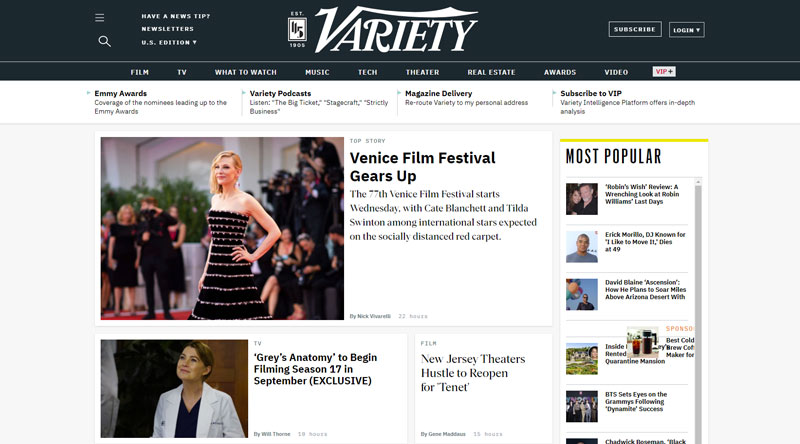Image resolution: width=800 pixels, height=444 pixels.
Task: Open BTS Sets Eyes on Grammys story
Action: point(636,402)
